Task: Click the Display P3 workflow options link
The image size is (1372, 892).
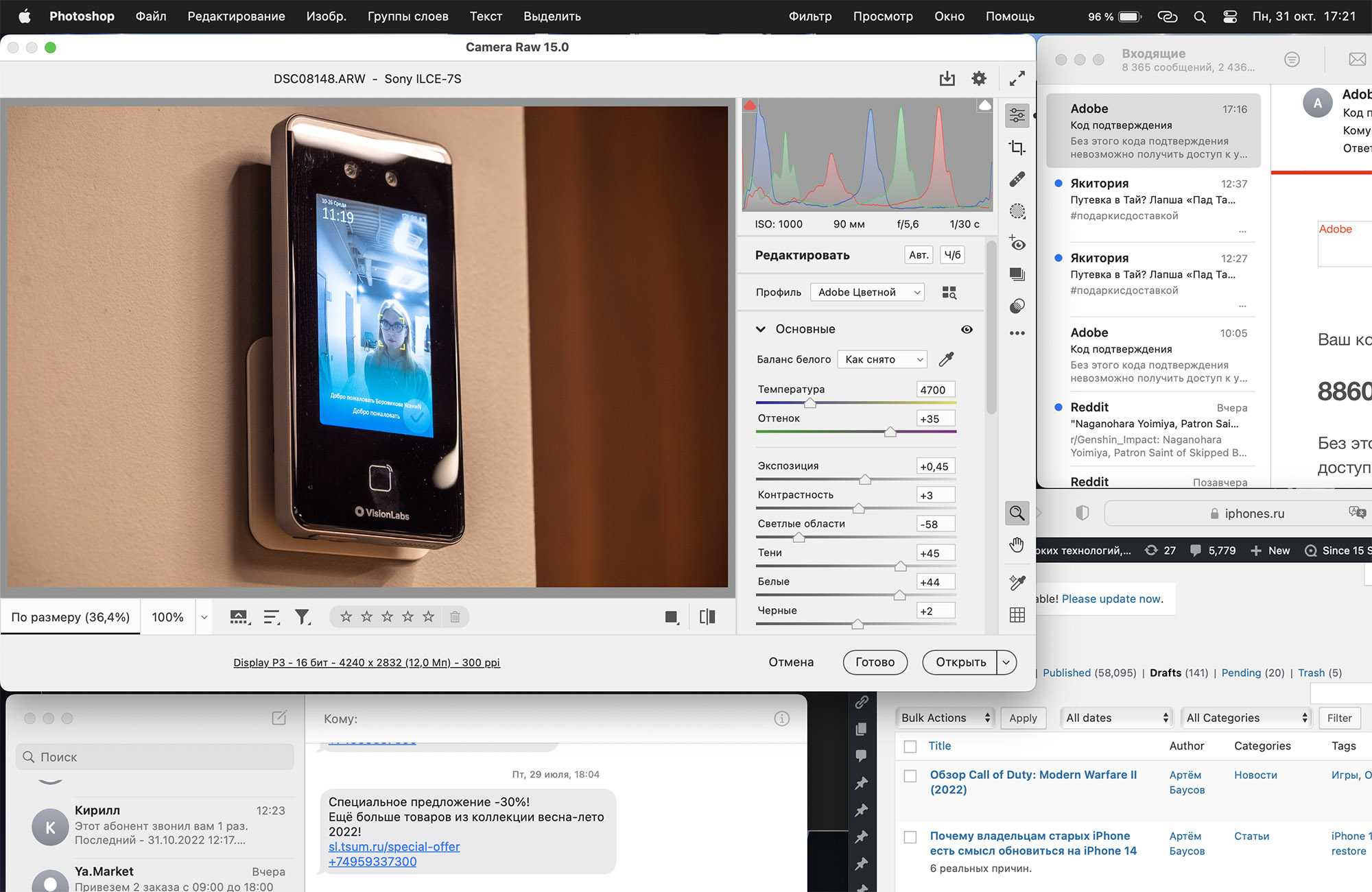Action: [x=366, y=663]
